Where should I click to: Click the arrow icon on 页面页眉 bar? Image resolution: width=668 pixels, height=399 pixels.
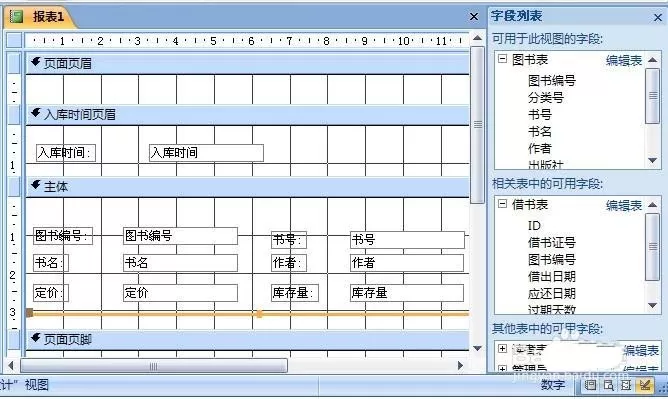pos(36,62)
